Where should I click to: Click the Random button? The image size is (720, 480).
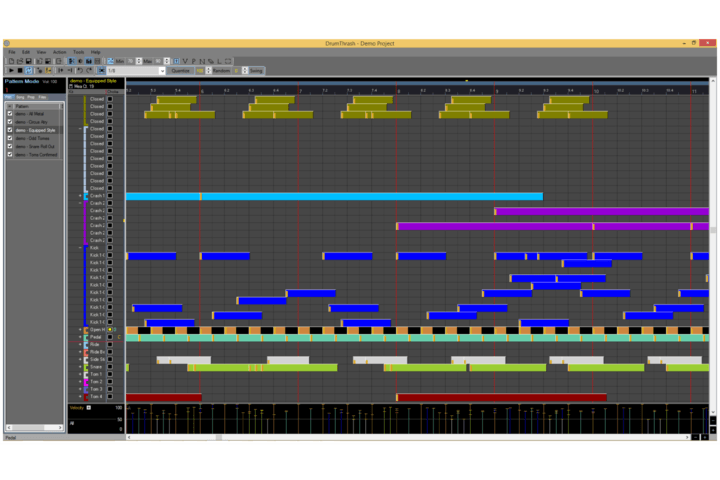click(x=222, y=70)
